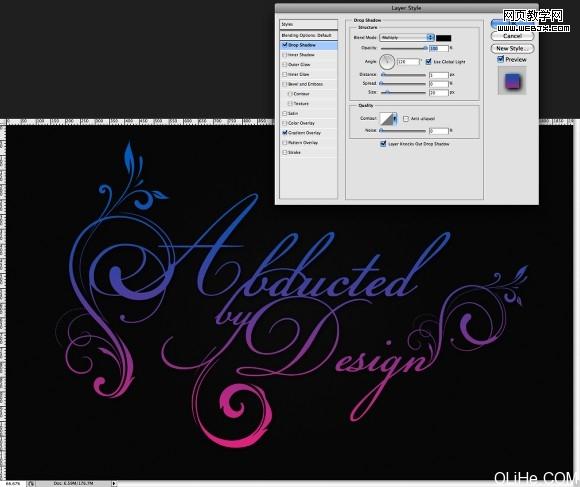Select the Satin row label
580x487 pixels.
coord(293,113)
